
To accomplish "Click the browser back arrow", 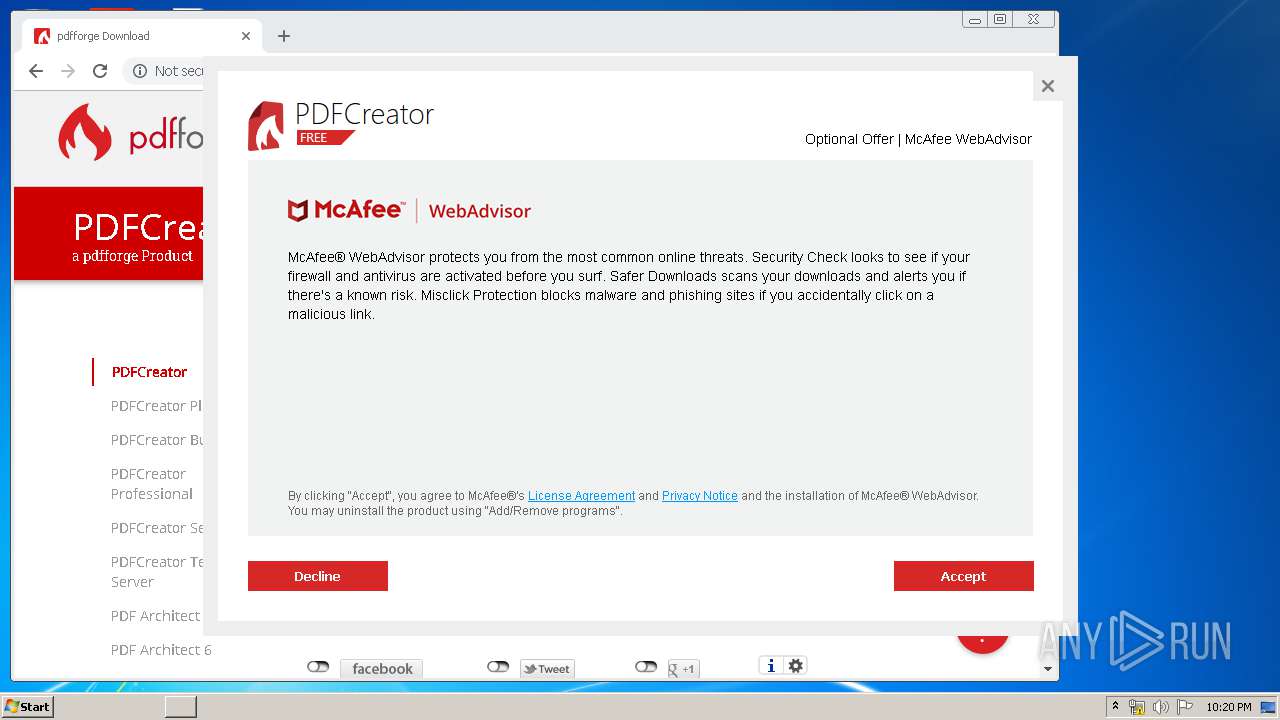I will click(36, 71).
